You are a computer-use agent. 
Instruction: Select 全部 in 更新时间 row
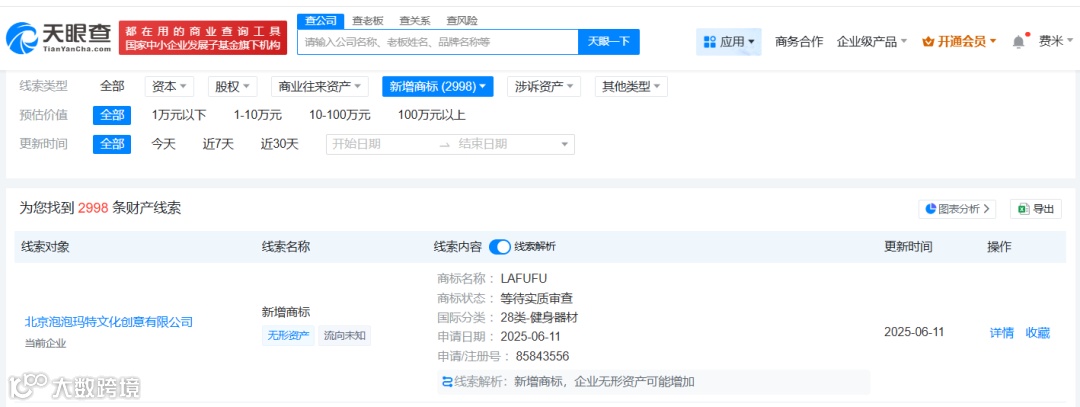click(112, 144)
